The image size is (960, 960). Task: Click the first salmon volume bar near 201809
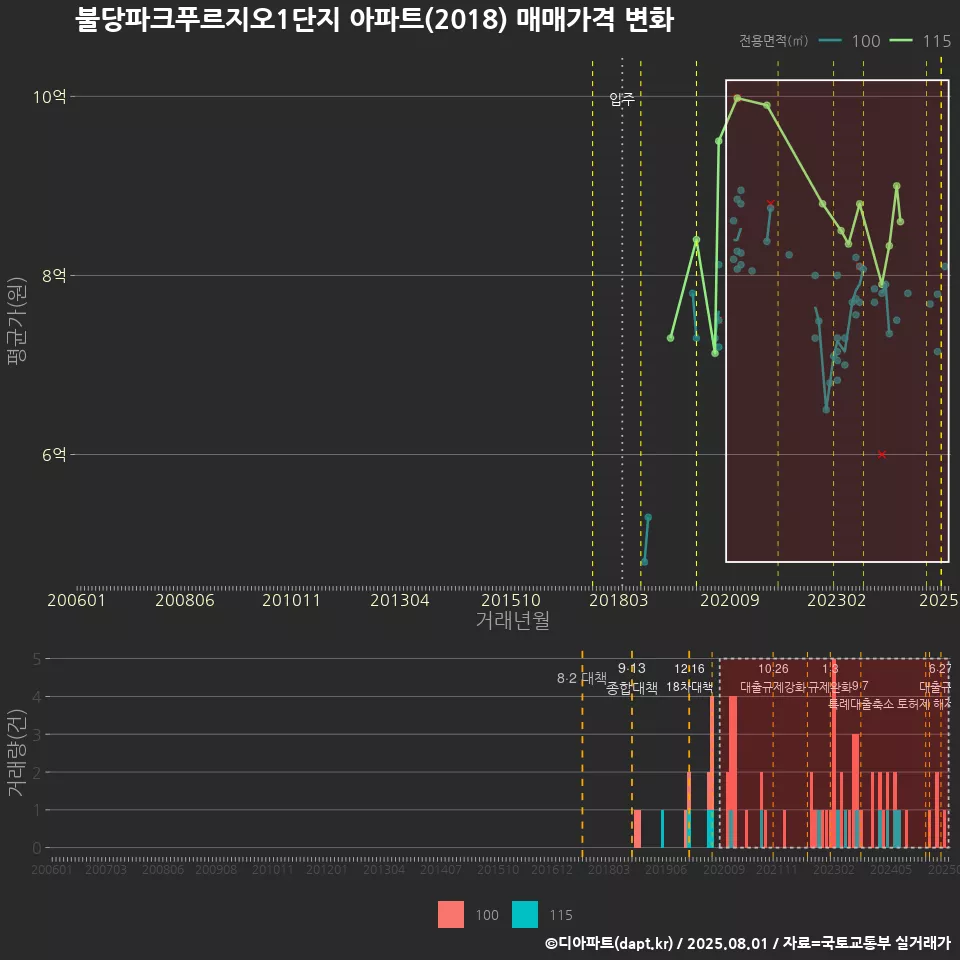(x=637, y=829)
